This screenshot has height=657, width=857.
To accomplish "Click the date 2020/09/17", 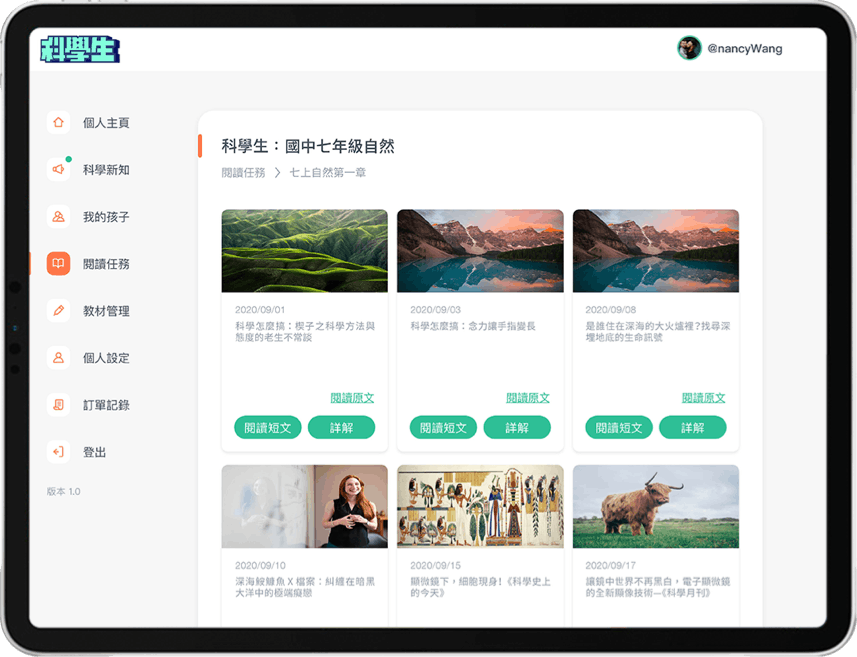I will [611, 565].
